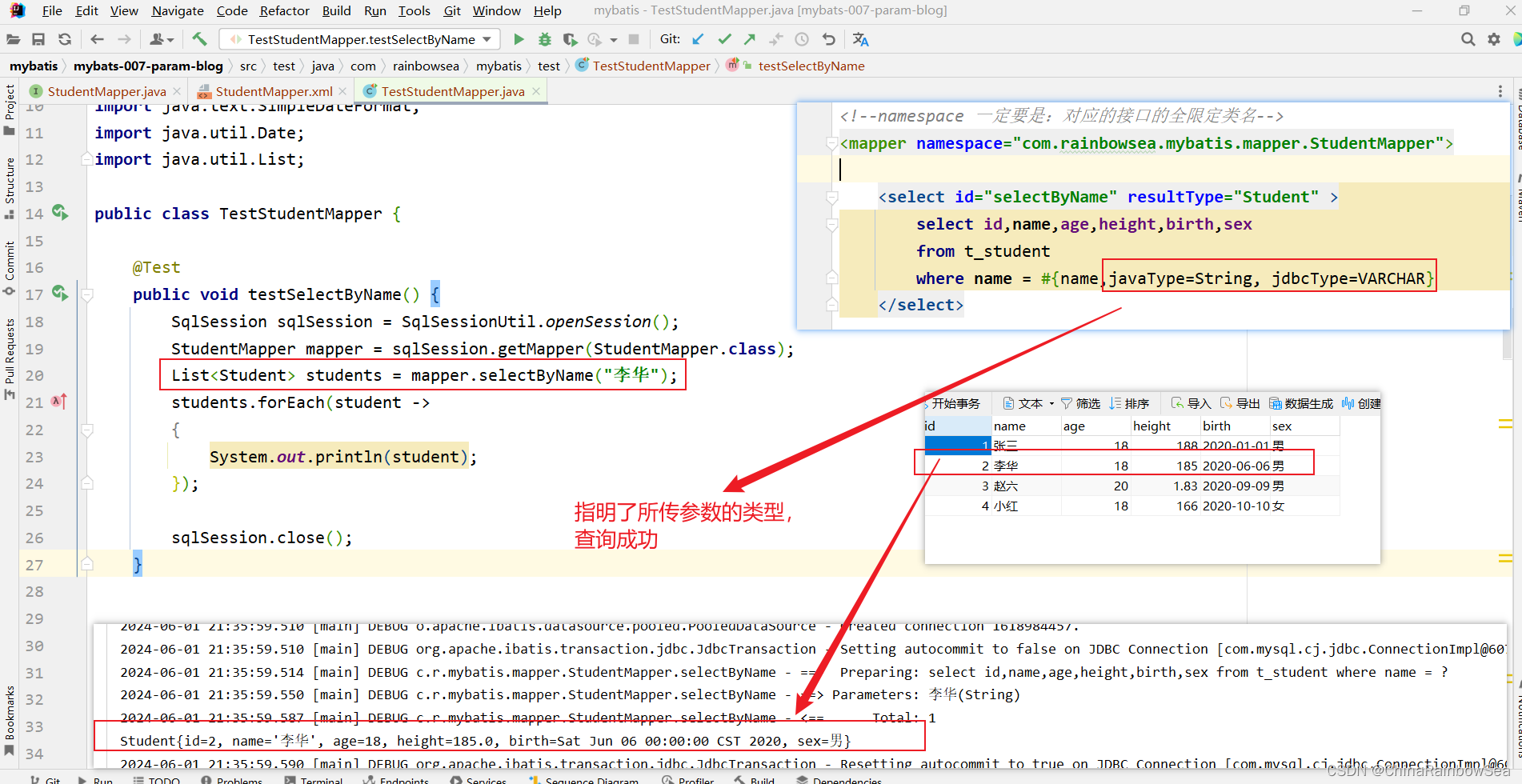Close the StudentMapper.xml tab
The height and width of the screenshot is (784, 1522).
(x=342, y=91)
